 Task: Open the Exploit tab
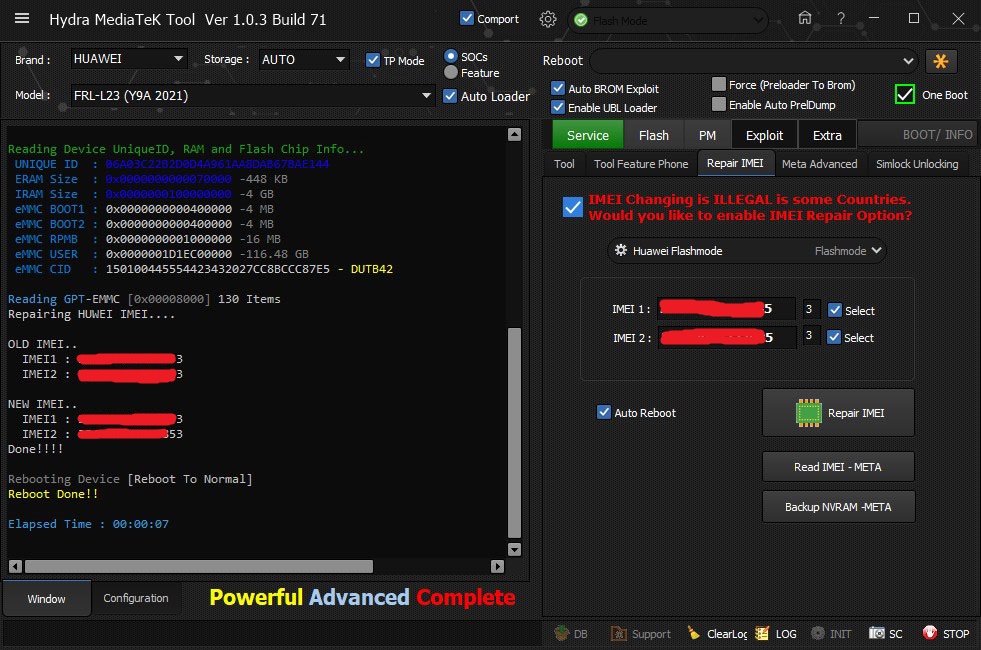coord(764,135)
